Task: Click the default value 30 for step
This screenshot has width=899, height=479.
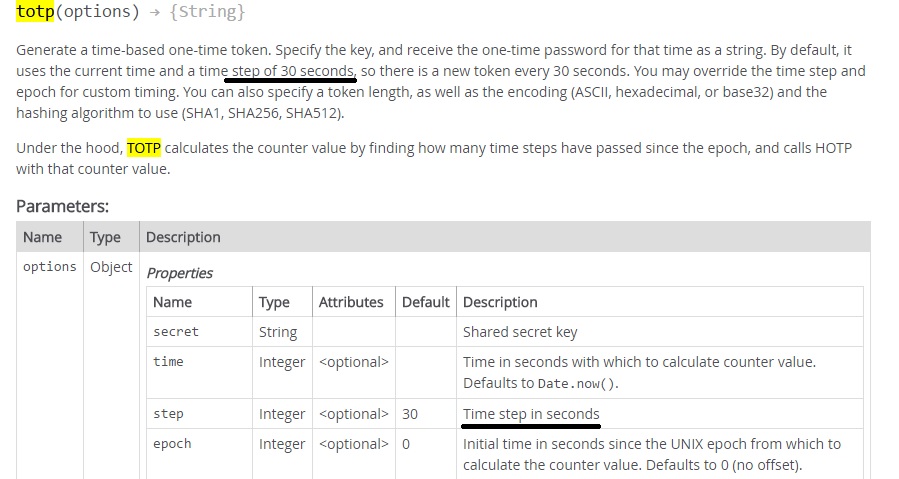Action: point(410,414)
